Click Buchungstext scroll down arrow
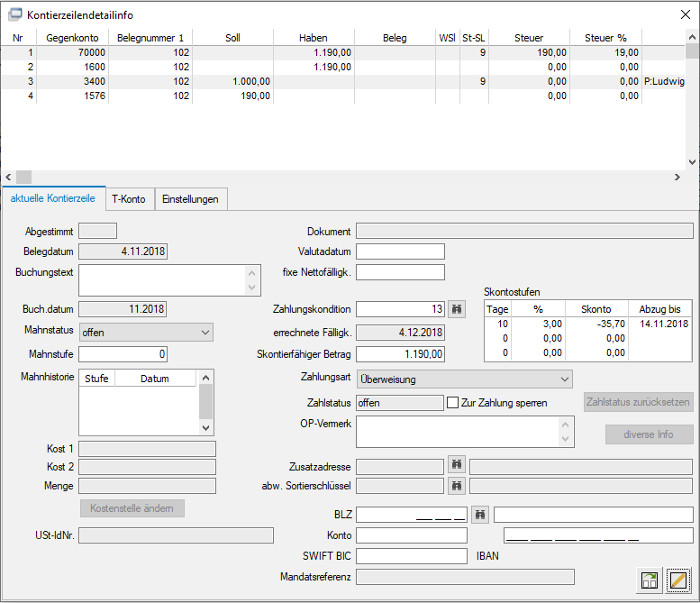 click(x=252, y=287)
